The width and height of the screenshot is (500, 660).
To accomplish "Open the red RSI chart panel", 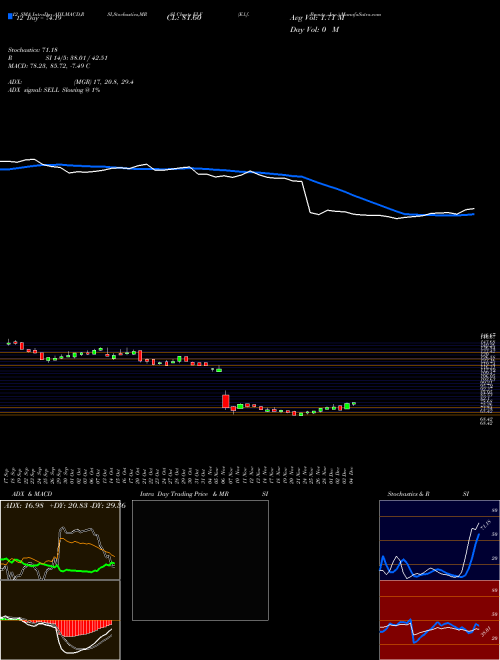I will [439, 620].
